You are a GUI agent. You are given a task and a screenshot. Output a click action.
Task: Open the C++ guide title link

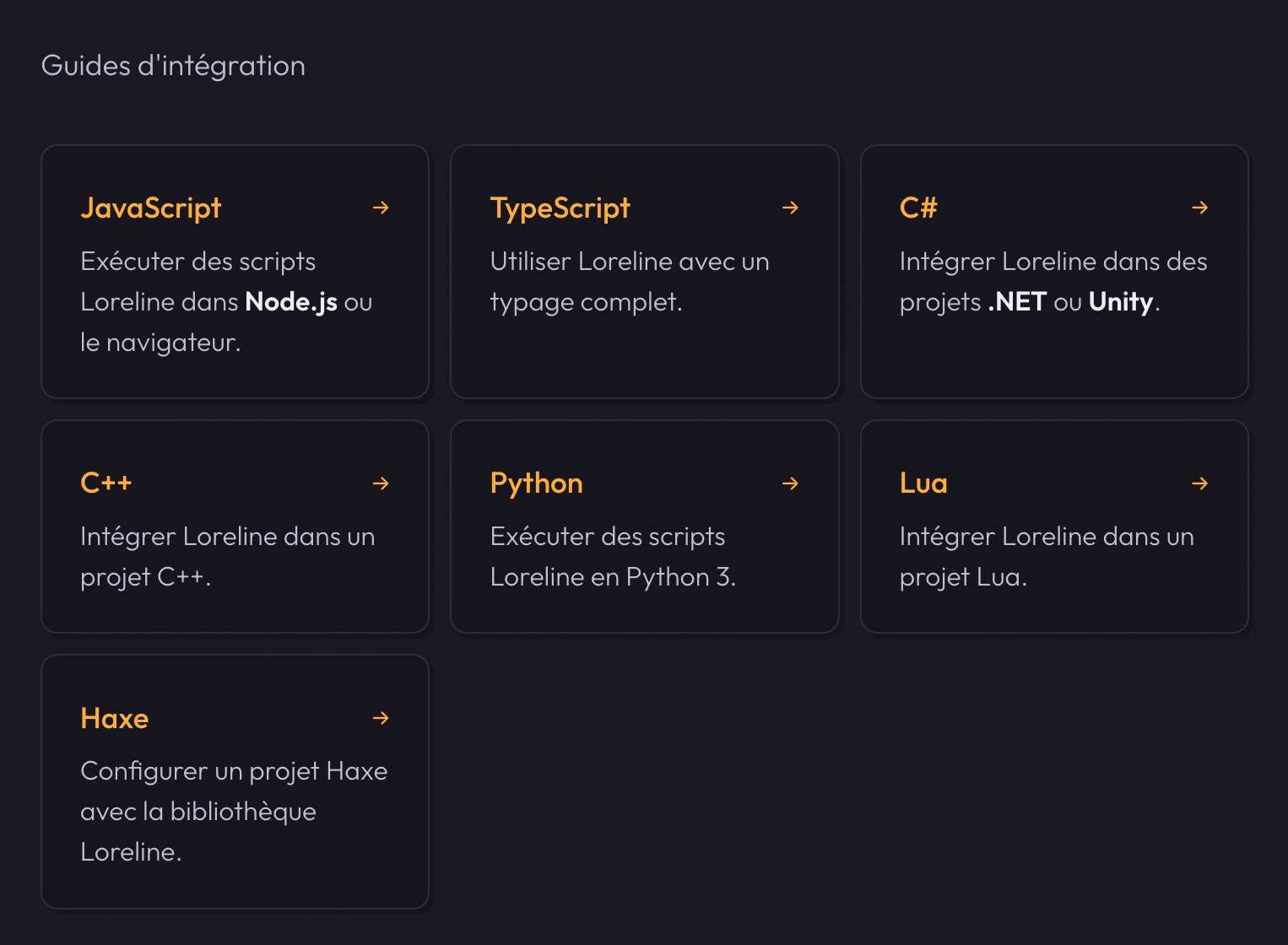[x=106, y=483]
